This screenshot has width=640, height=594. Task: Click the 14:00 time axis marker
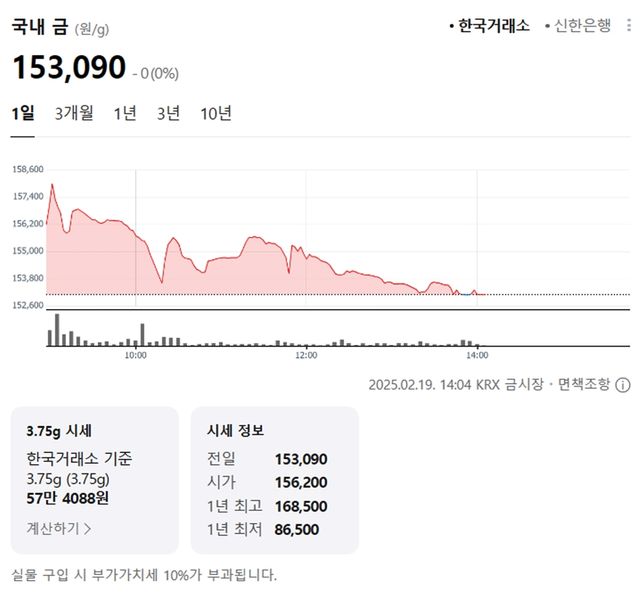(477, 355)
